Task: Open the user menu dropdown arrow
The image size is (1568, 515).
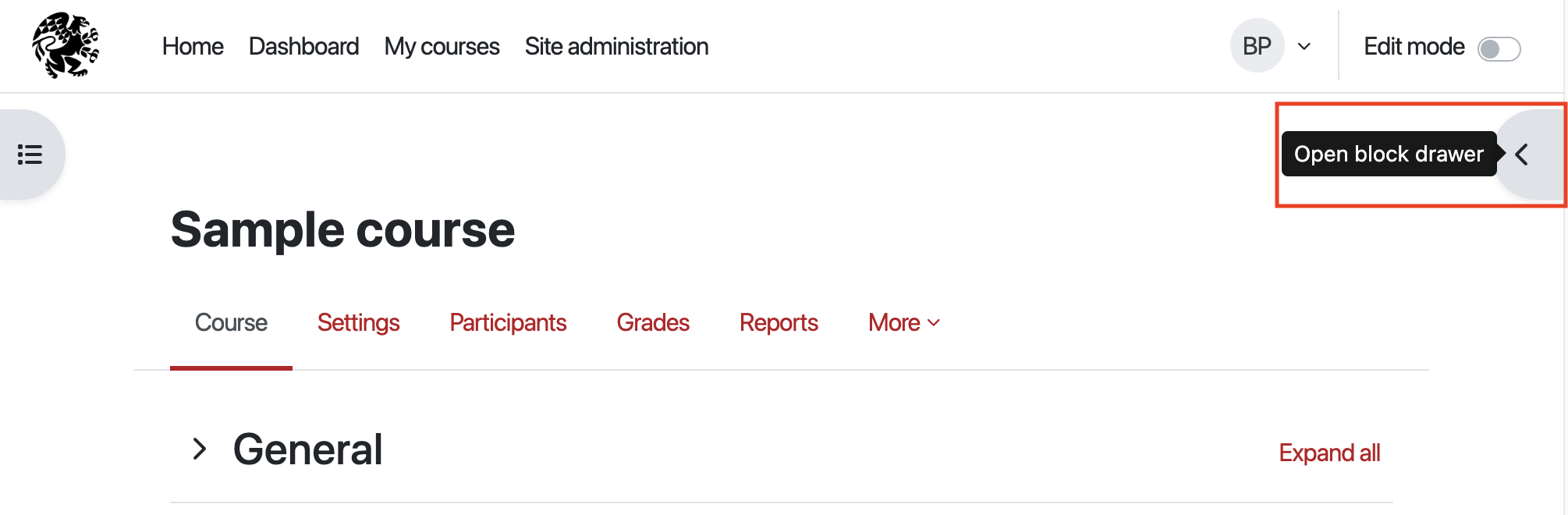Action: pos(1304,47)
